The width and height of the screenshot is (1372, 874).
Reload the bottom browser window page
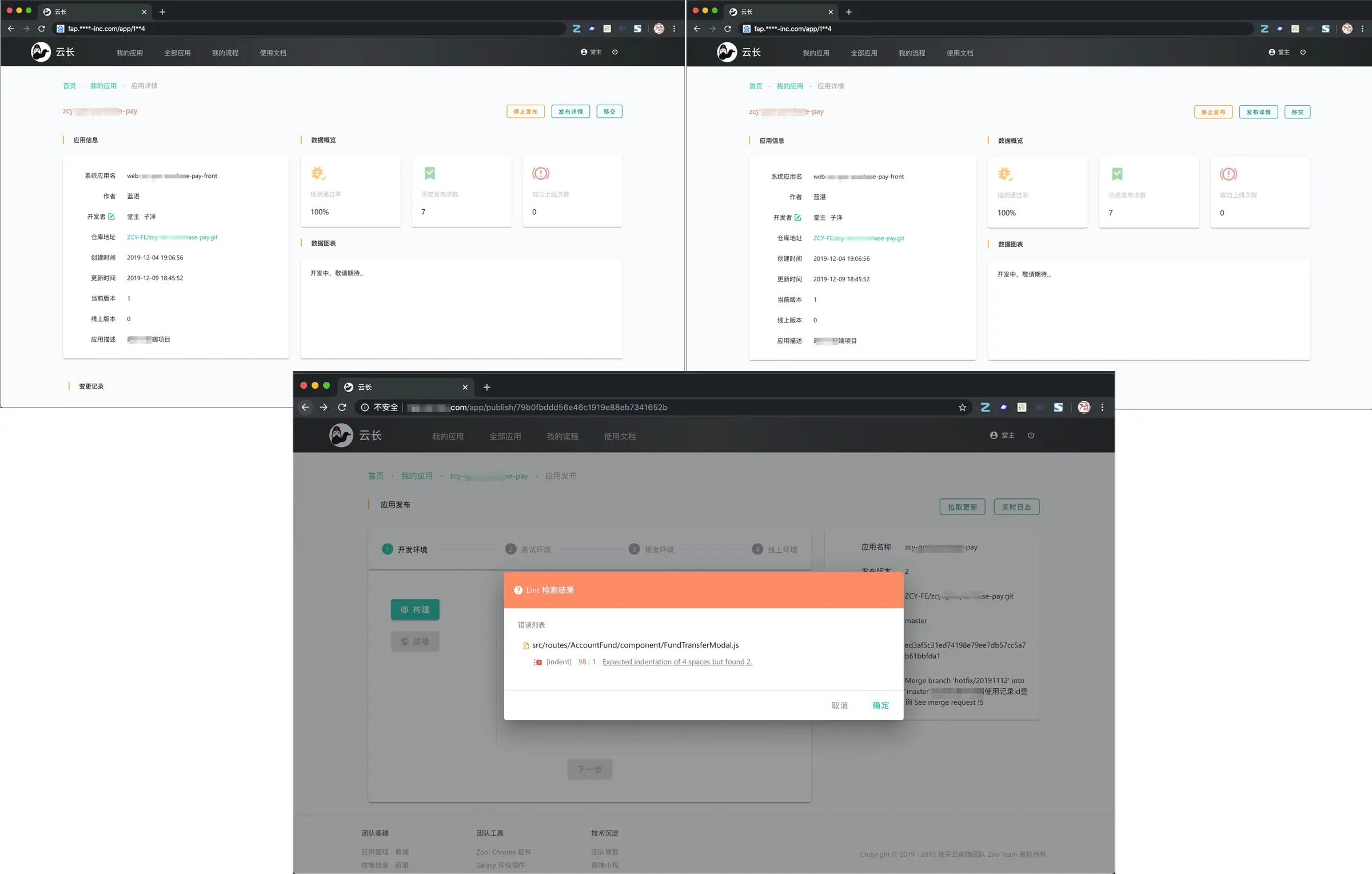click(342, 408)
